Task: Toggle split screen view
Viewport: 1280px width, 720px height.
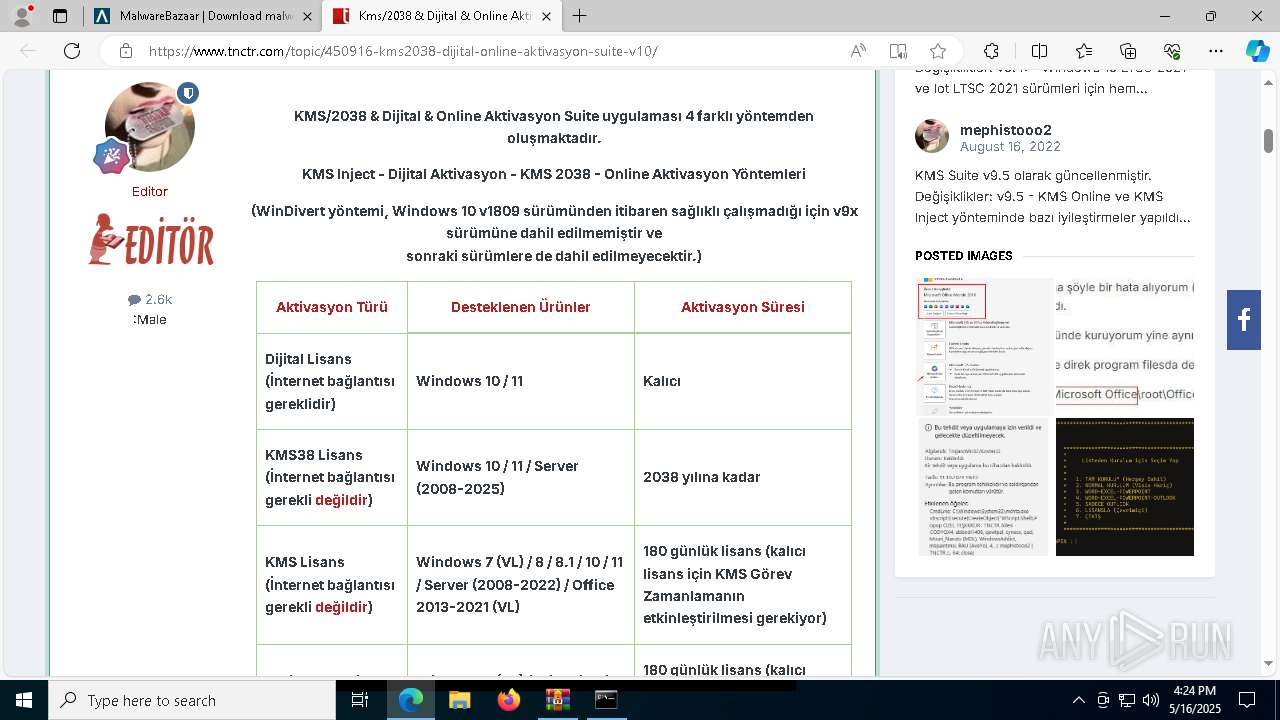Action: click(1039, 51)
